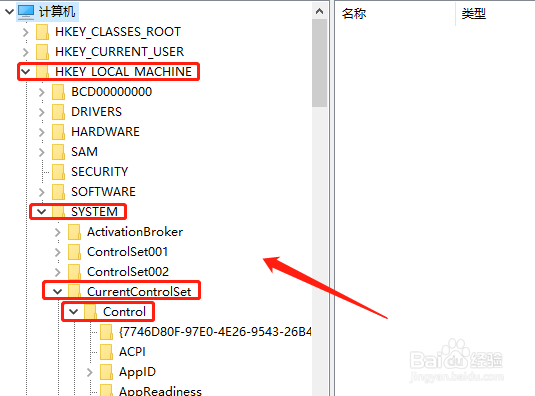Select SECURITY key label
Viewport: 535px width, 396px height.
[99, 172]
